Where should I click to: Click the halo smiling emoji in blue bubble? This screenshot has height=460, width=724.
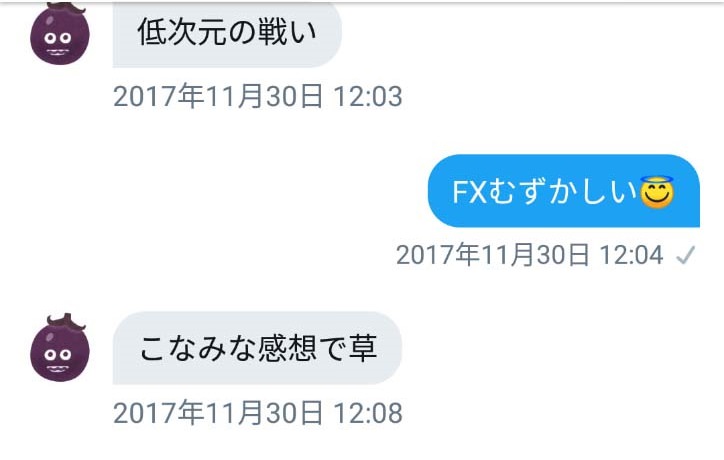(657, 192)
